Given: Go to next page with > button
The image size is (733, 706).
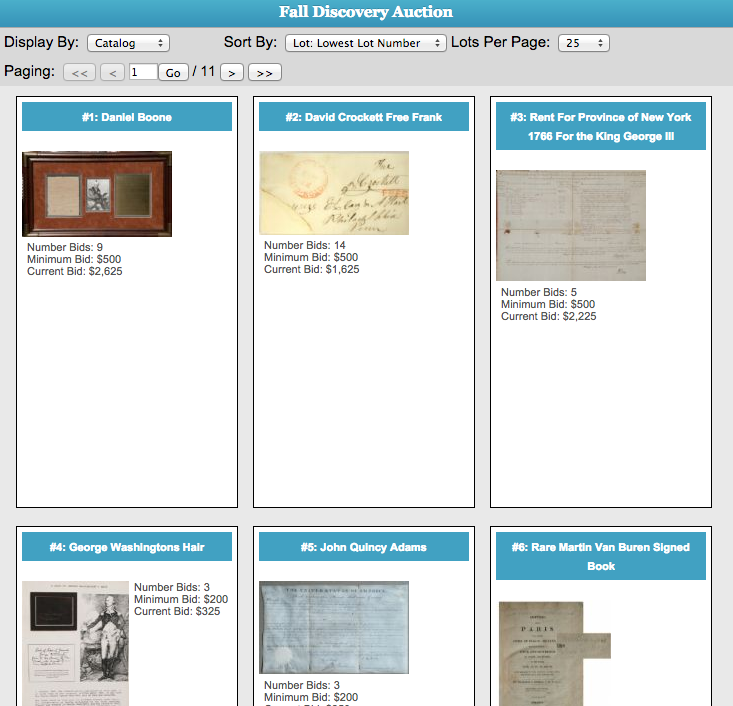Looking at the screenshot, I should click(x=232, y=72).
